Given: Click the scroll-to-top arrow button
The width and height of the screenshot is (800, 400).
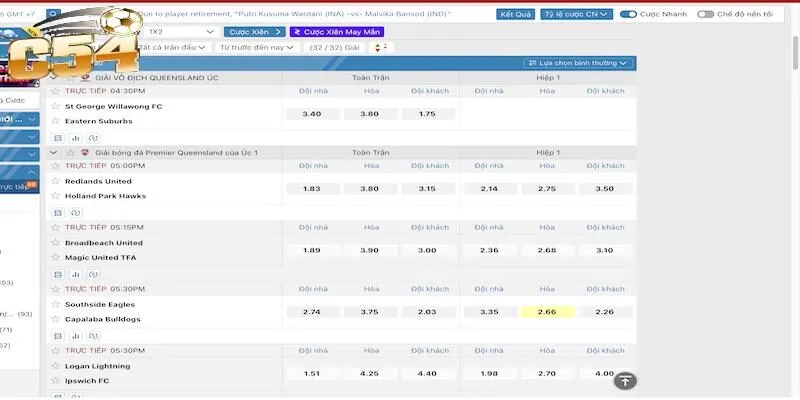Looking at the screenshot, I should pos(624,380).
